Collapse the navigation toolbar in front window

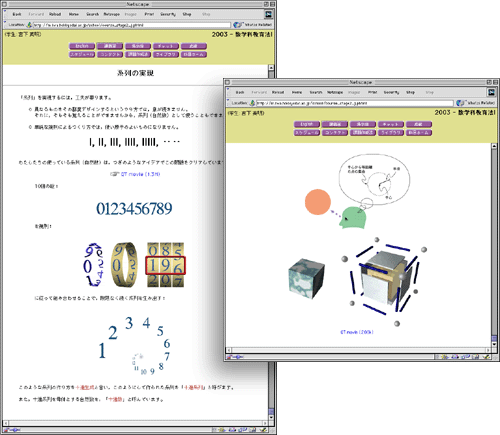coord(228,92)
